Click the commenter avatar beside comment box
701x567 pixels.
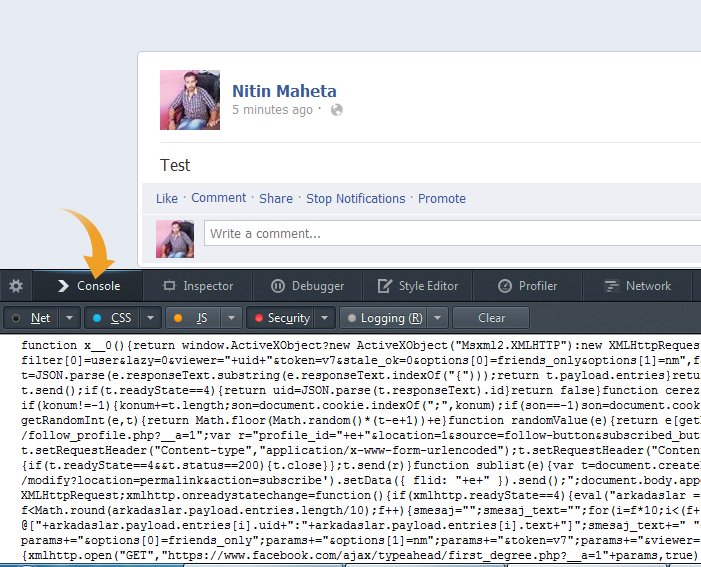tap(175, 239)
